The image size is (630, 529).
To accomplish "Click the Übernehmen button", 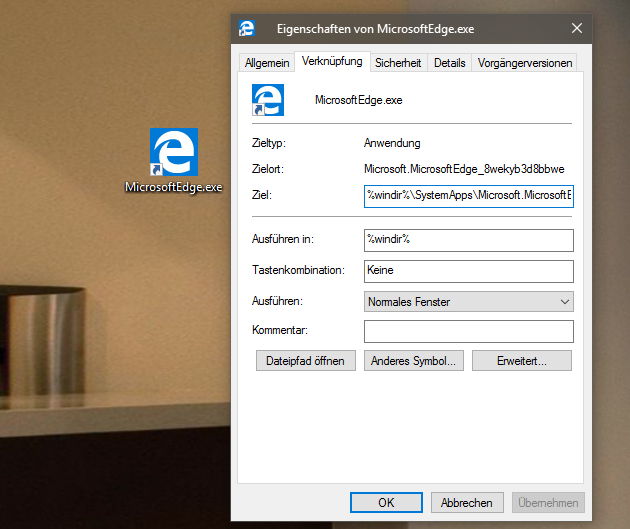I will click(x=548, y=502).
